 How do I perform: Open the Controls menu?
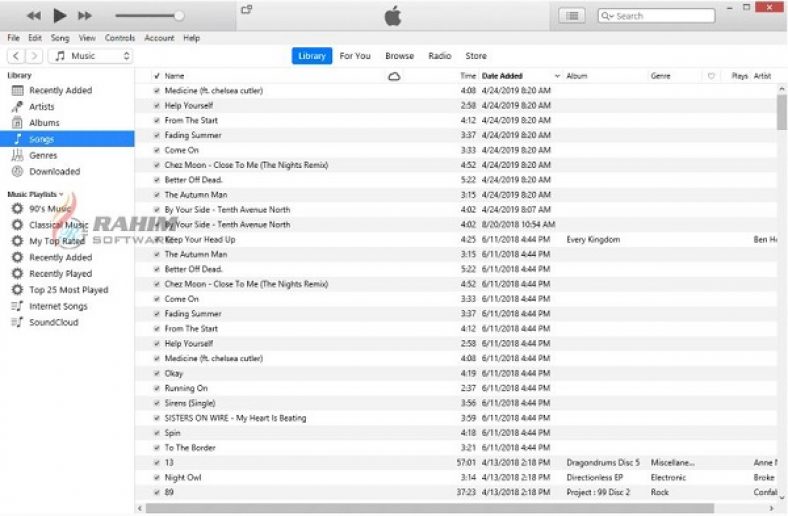click(120, 38)
